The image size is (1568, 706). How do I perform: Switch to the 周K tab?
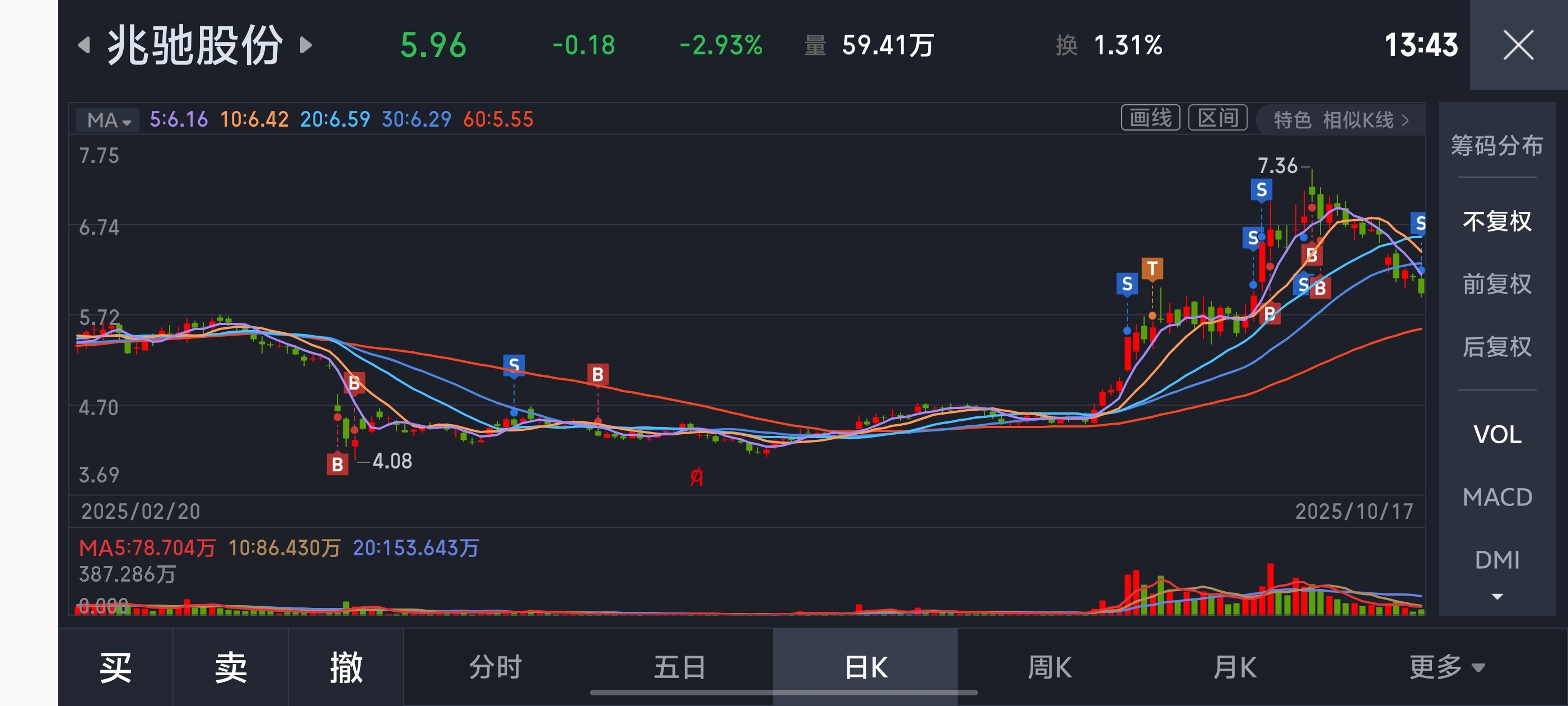(1049, 667)
